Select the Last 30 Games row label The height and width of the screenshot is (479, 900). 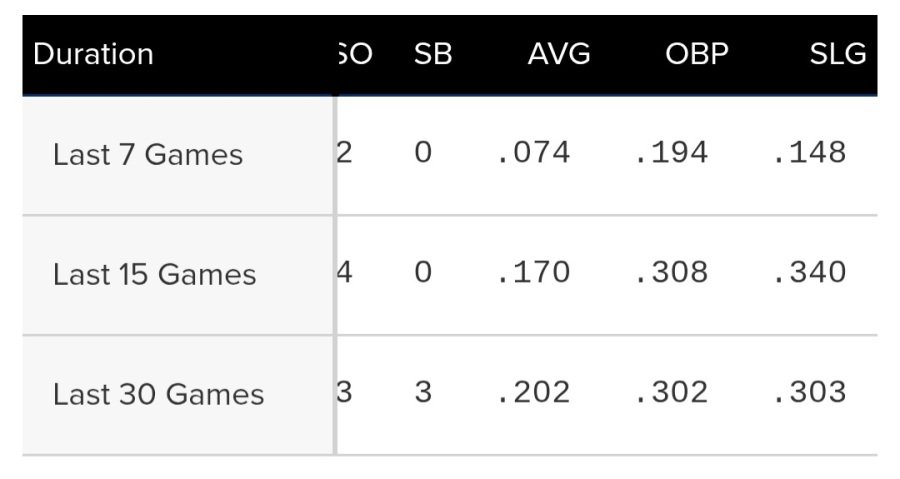tap(158, 395)
